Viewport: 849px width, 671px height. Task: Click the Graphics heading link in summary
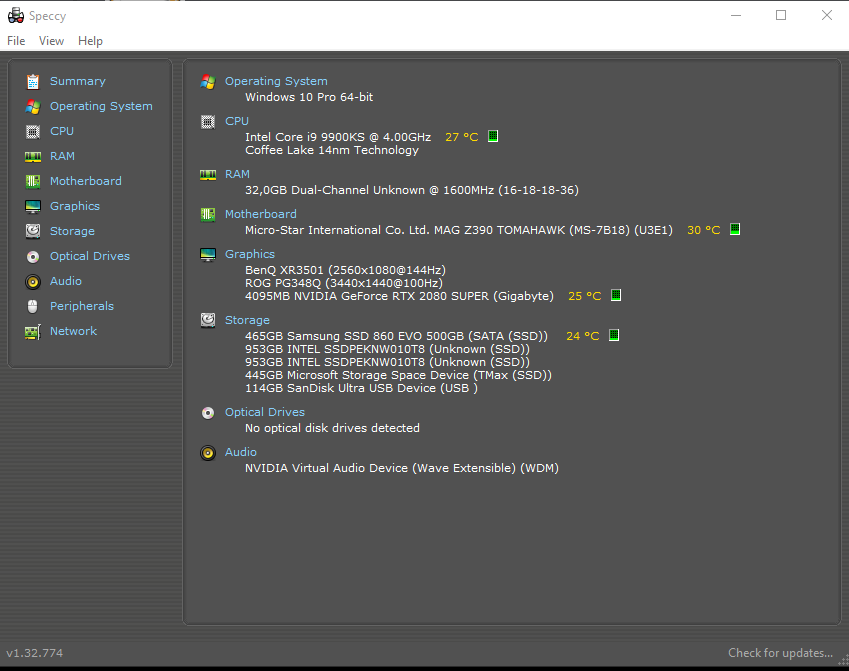pyautogui.click(x=250, y=254)
